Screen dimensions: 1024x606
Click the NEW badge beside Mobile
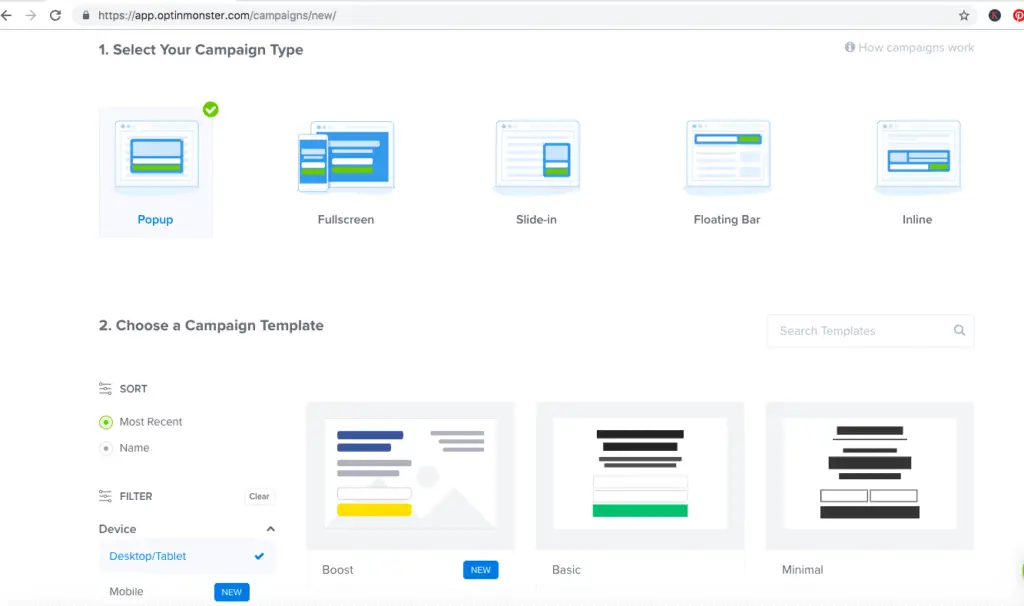[x=232, y=592]
